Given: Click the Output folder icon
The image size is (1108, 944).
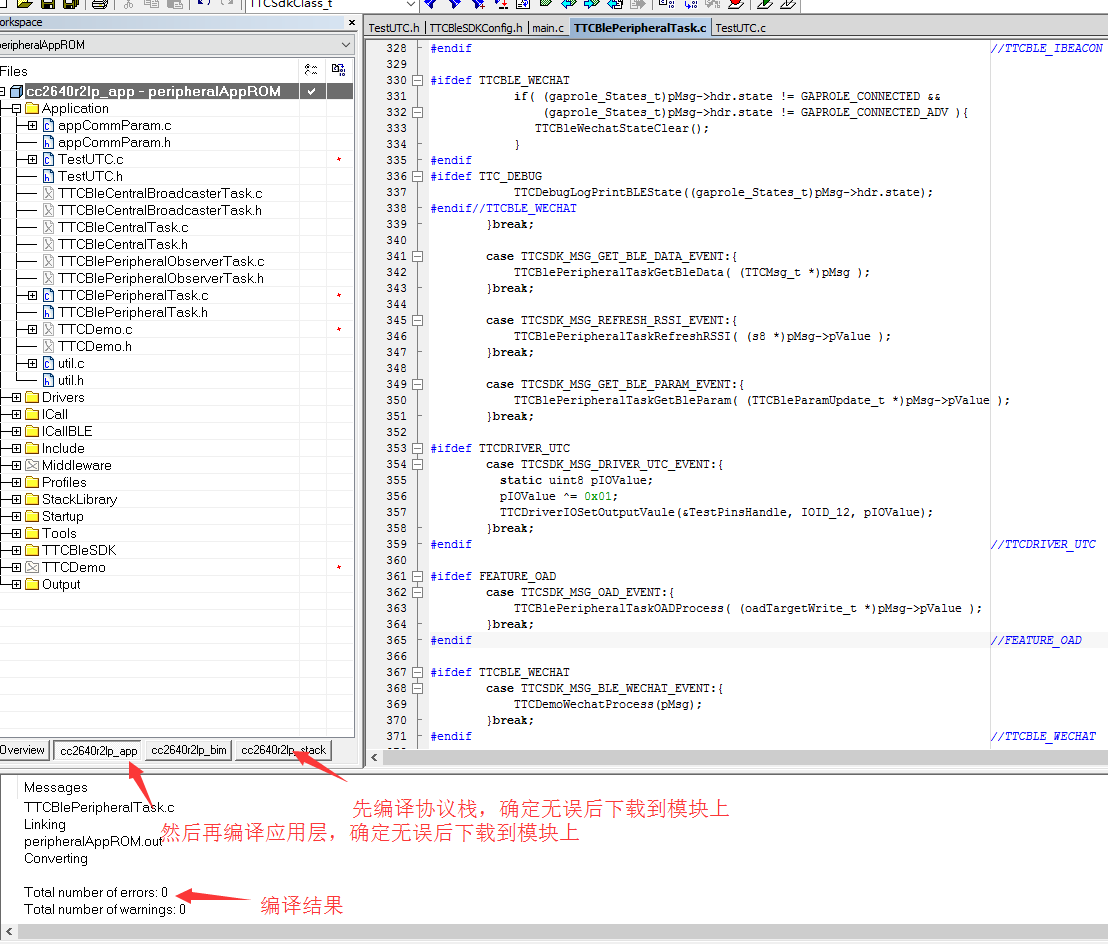Looking at the screenshot, I should 32,584.
